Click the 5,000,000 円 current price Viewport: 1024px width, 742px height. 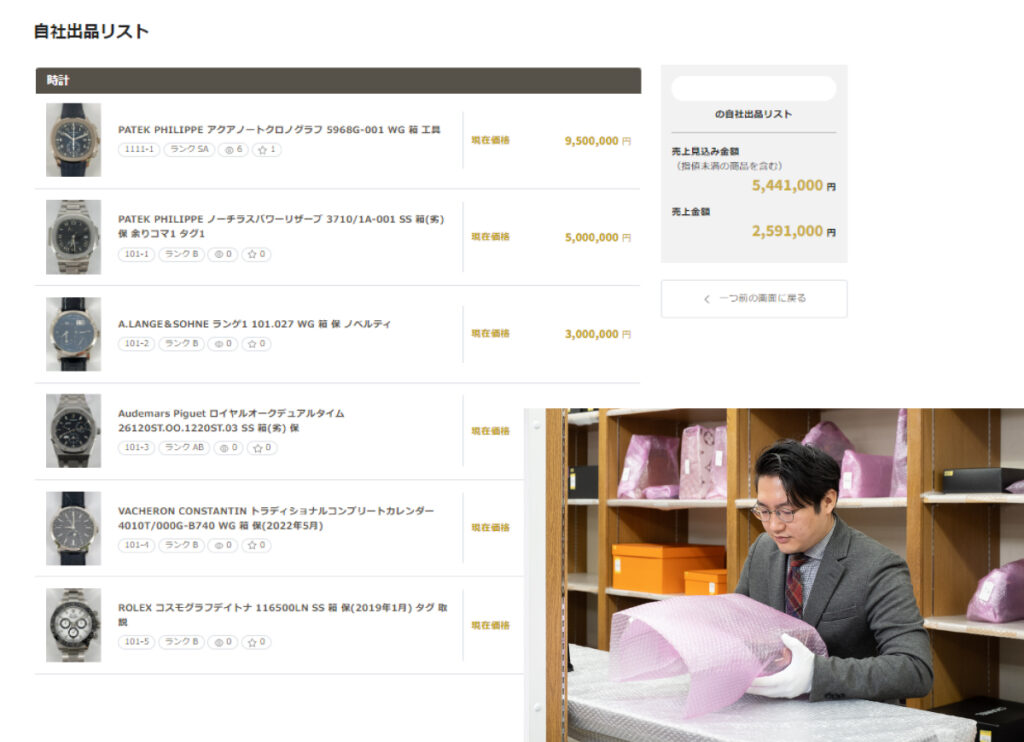coord(598,237)
